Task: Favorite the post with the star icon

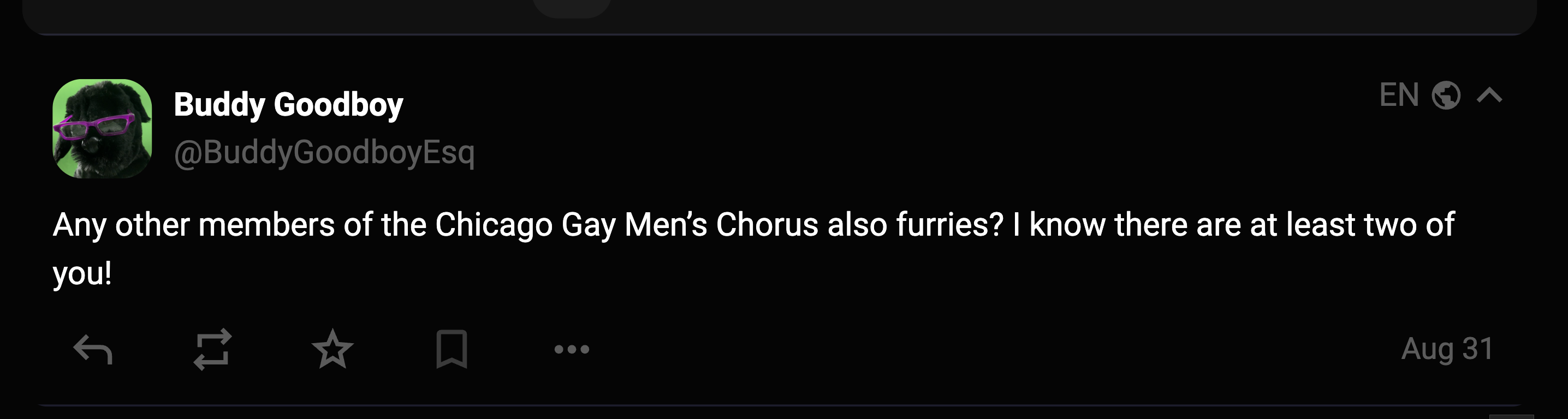Action: coord(332,349)
